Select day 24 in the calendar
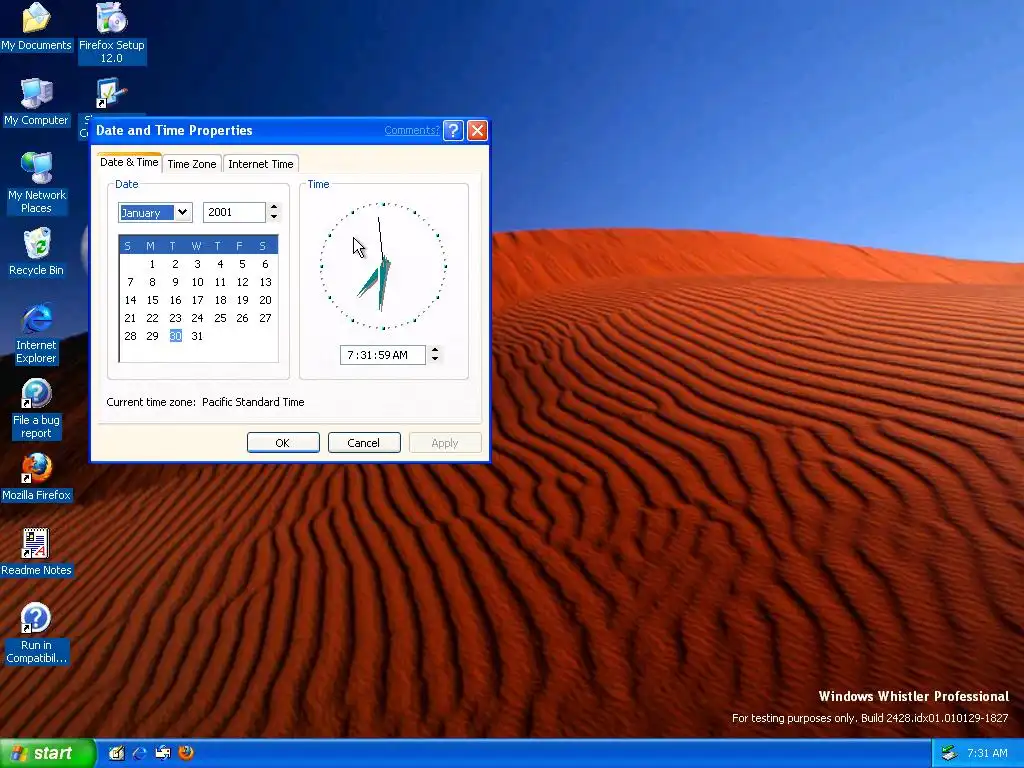 point(197,318)
